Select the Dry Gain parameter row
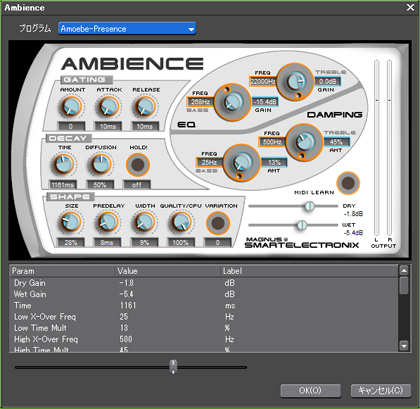420x409 pixels. [x=204, y=283]
